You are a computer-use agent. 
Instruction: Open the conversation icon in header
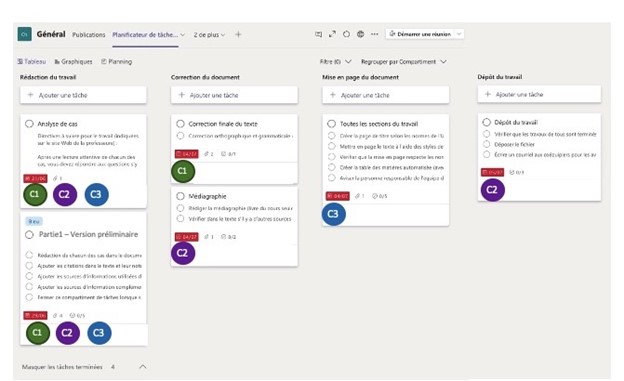[318, 34]
